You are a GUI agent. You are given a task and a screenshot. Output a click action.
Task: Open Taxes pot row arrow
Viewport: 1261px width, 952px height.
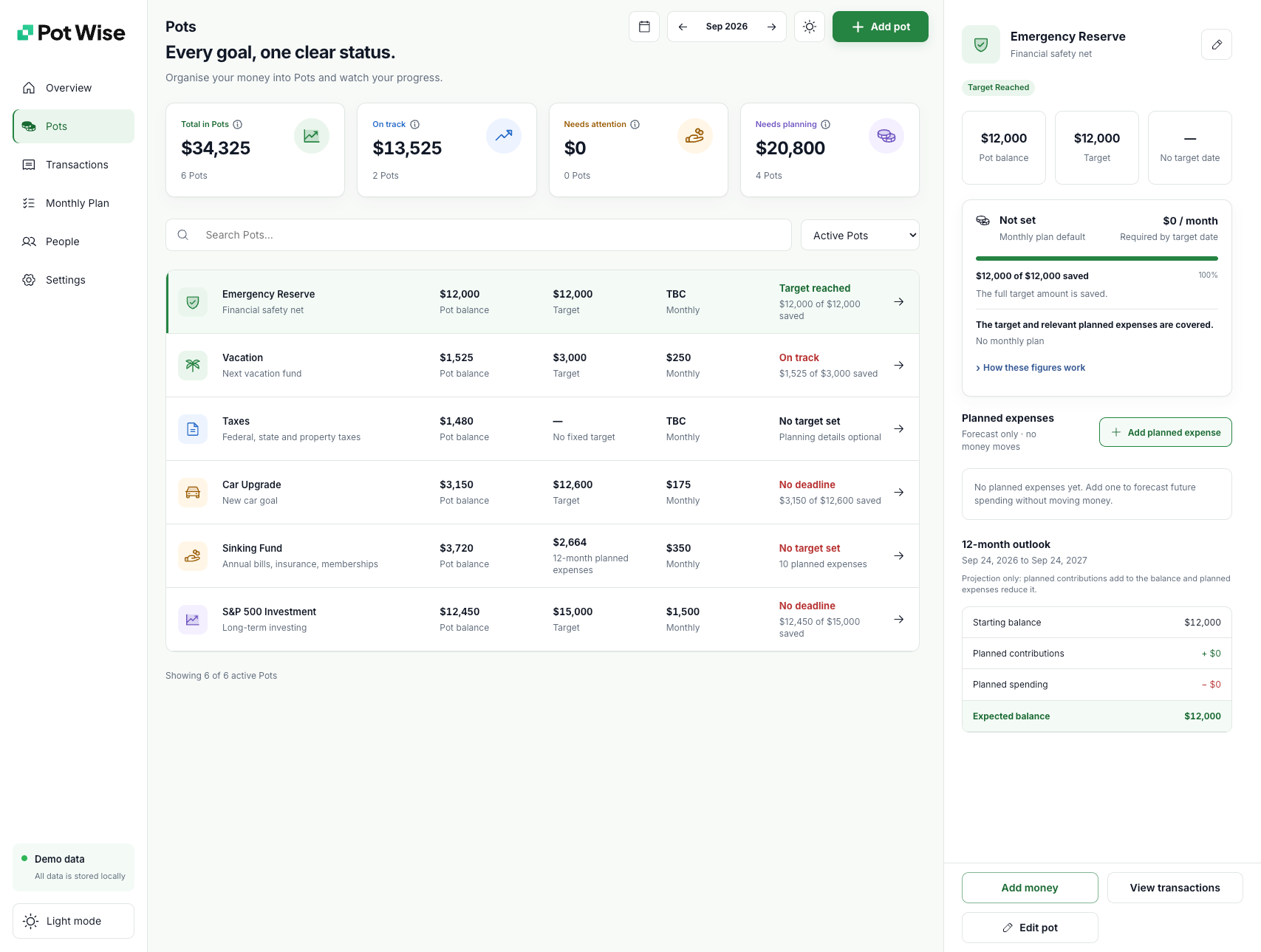coord(899,428)
